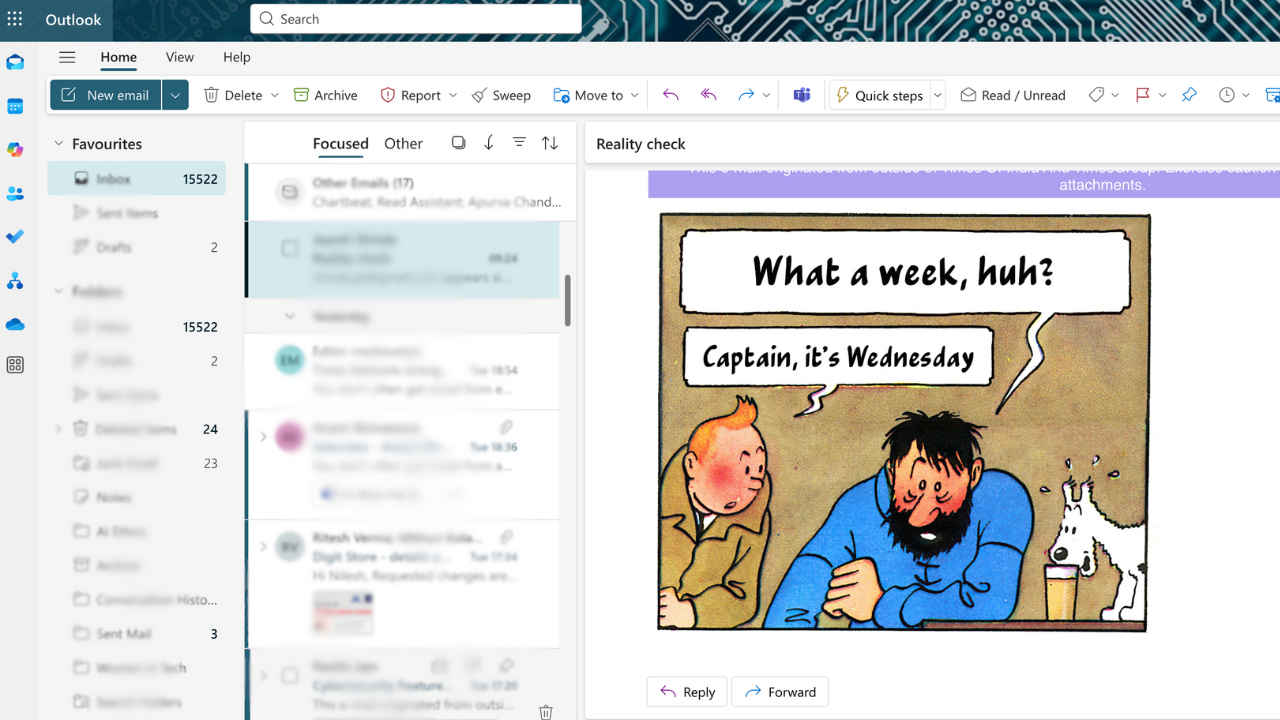The image size is (1280, 720).
Task: Toggle select all messages icon
Action: [458, 143]
